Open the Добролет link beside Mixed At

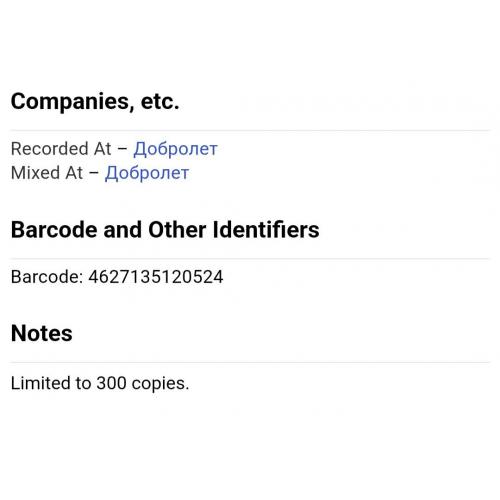147,173
